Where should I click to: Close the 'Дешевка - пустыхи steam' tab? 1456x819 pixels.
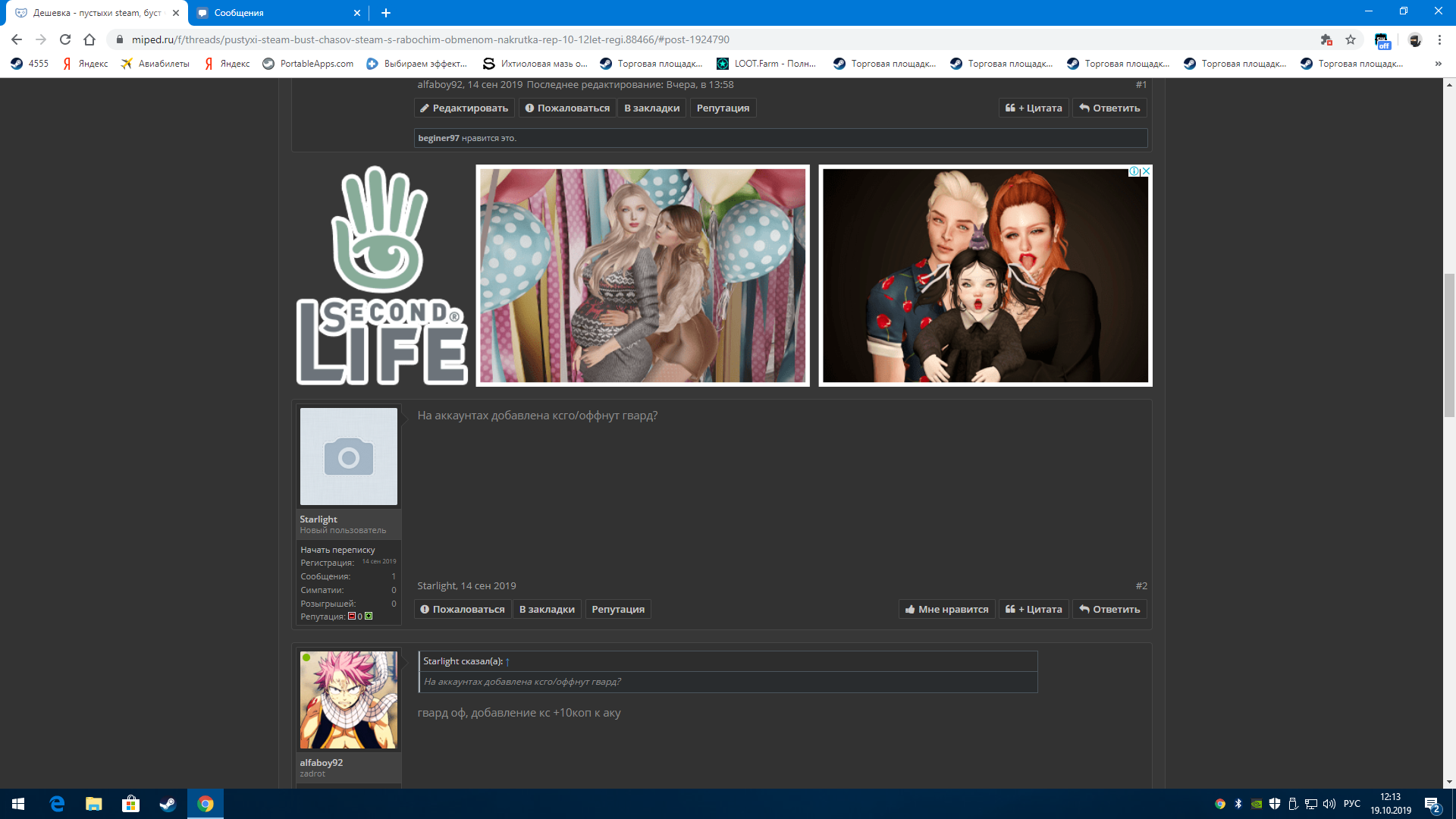176,13
